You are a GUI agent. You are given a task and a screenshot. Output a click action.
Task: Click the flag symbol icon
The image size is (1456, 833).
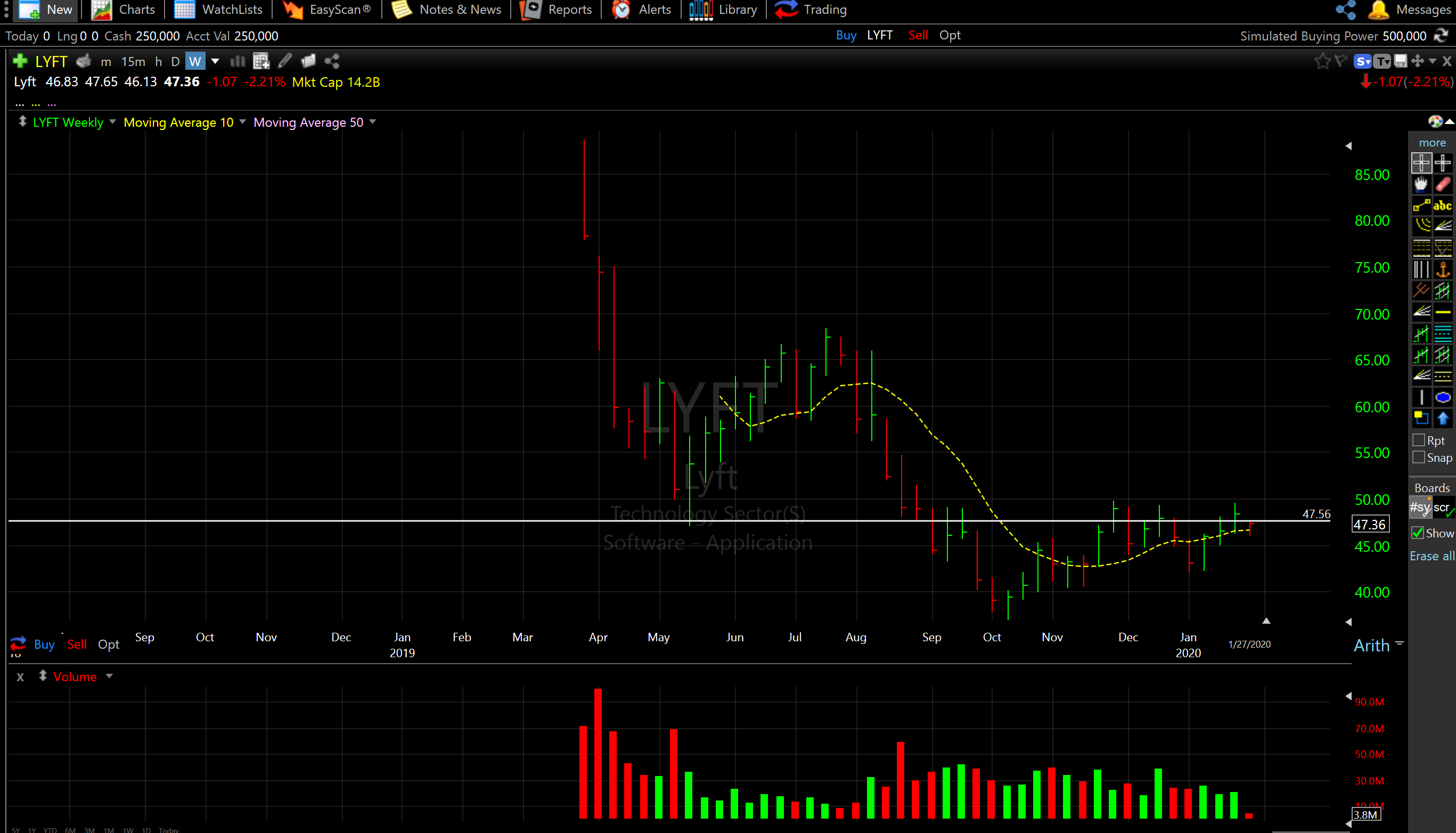tap(1341, 61)
